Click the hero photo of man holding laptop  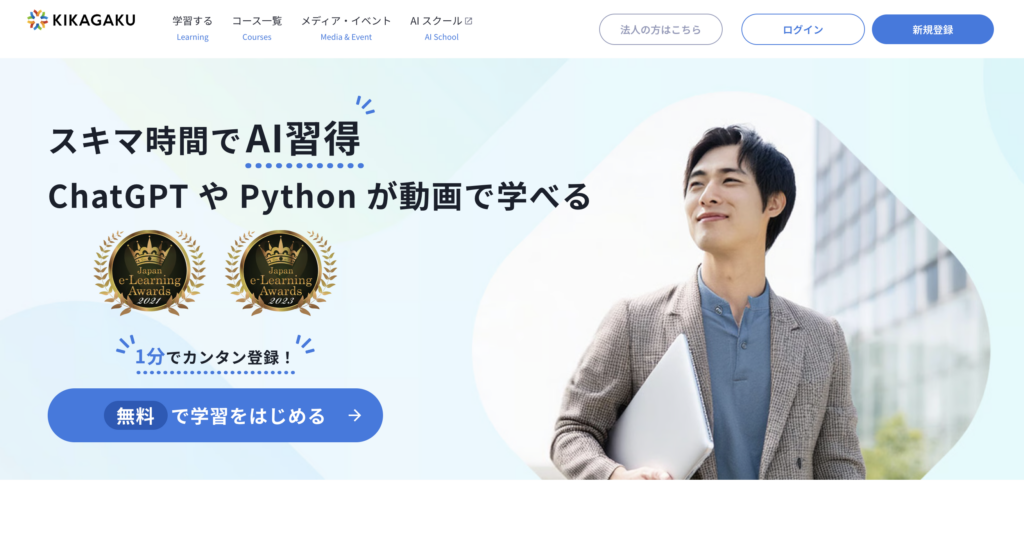731,287
